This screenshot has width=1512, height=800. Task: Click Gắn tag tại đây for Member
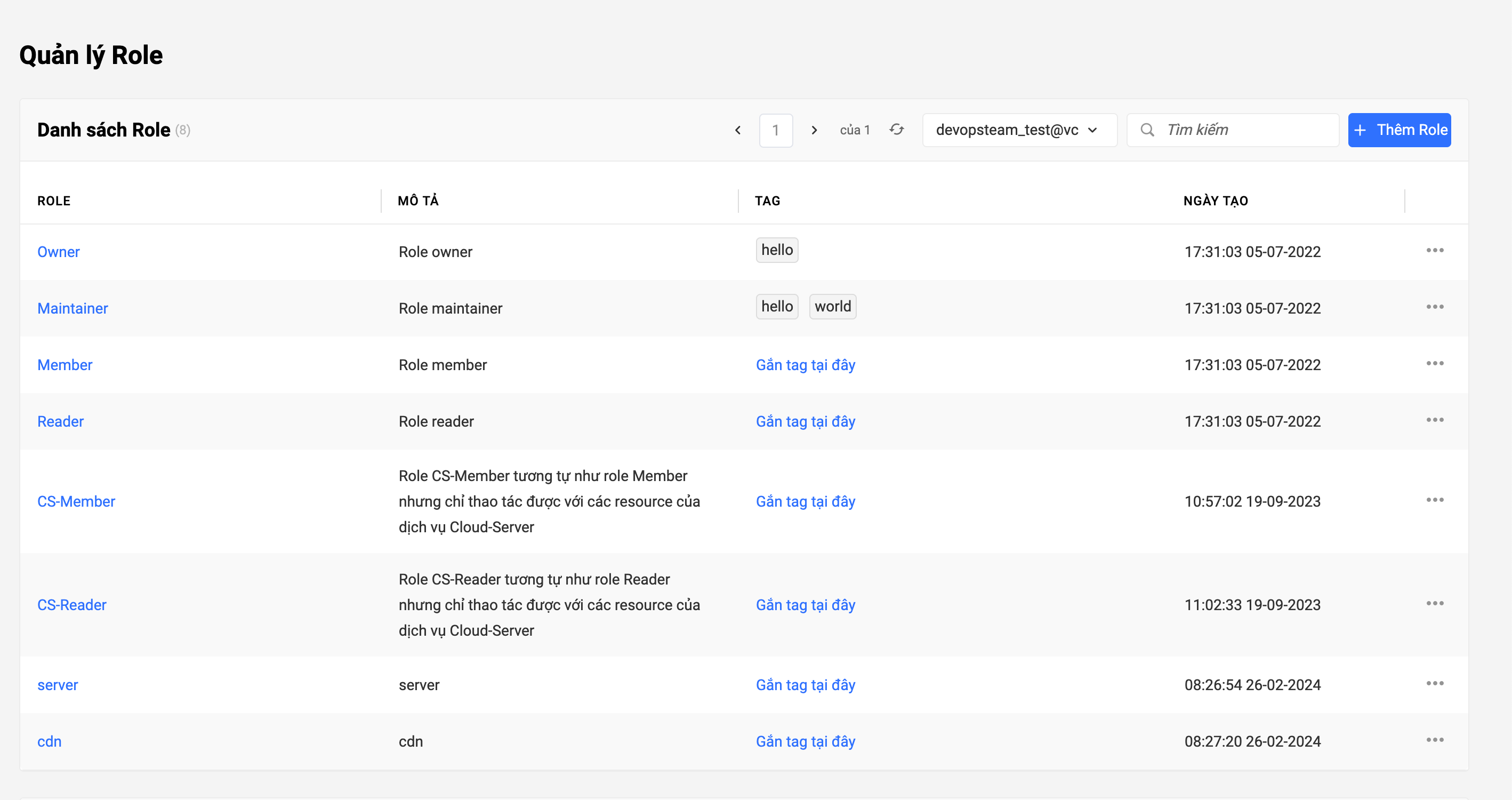pyautogui.click(x=805, y=365)
